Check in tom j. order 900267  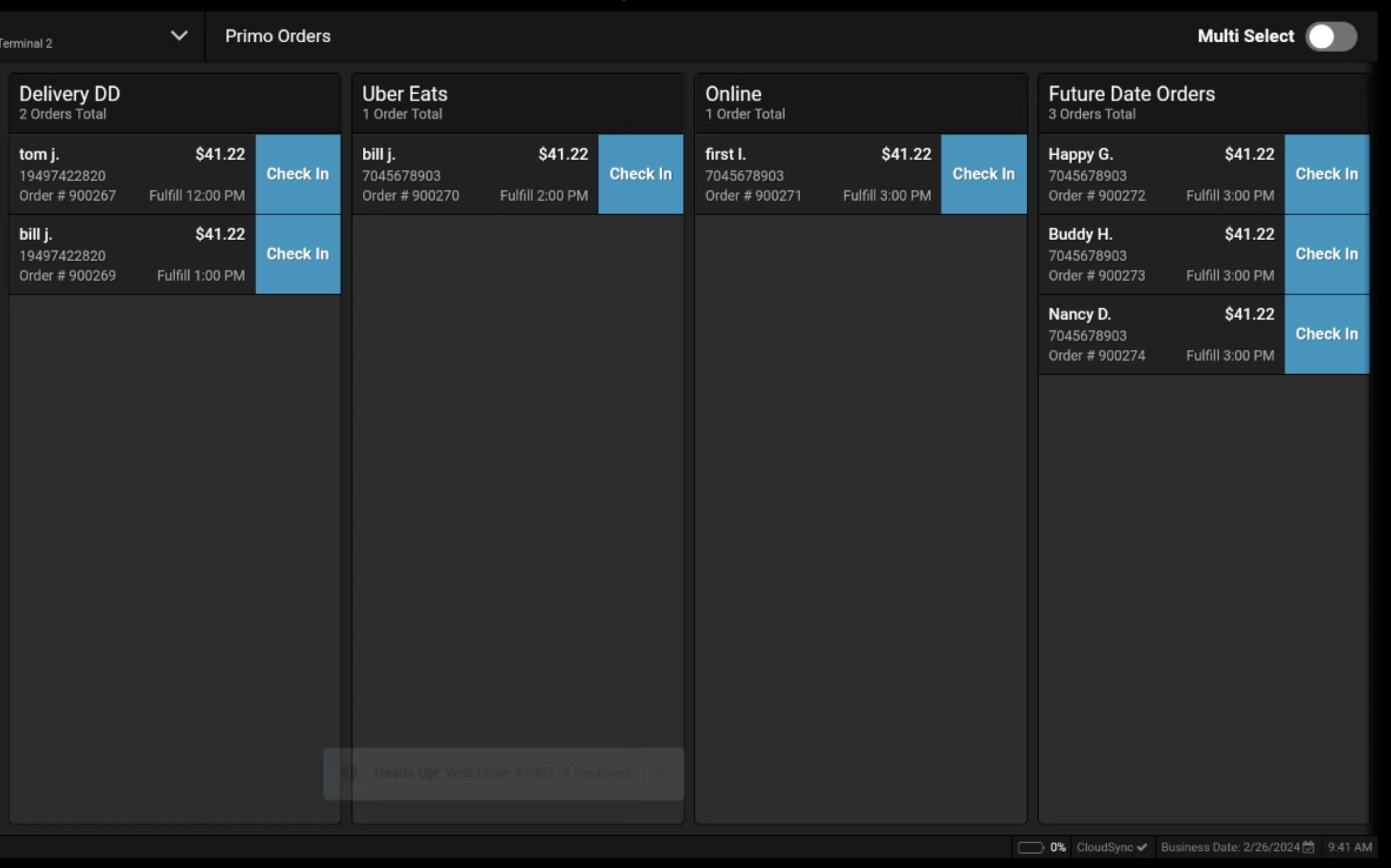[x=298, y=174]
